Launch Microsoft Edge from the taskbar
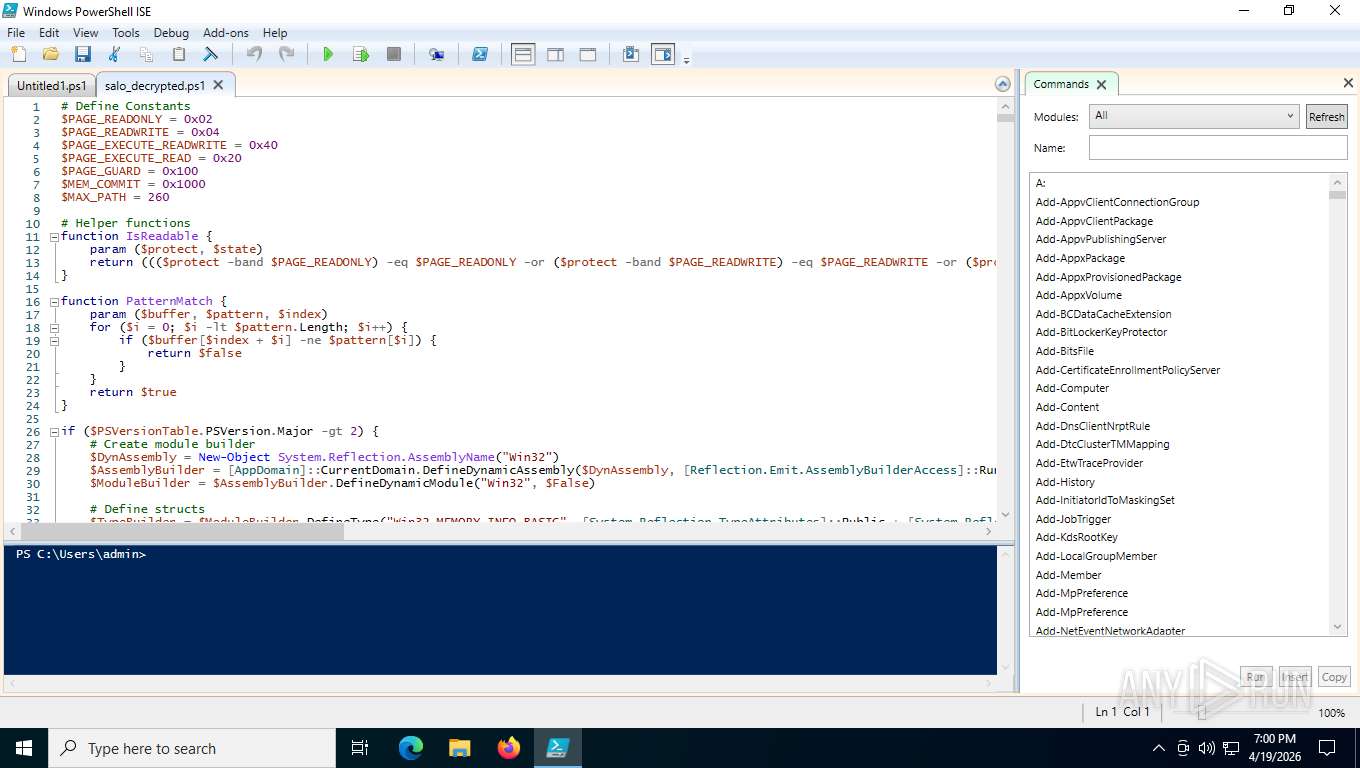 click(410, 748)
